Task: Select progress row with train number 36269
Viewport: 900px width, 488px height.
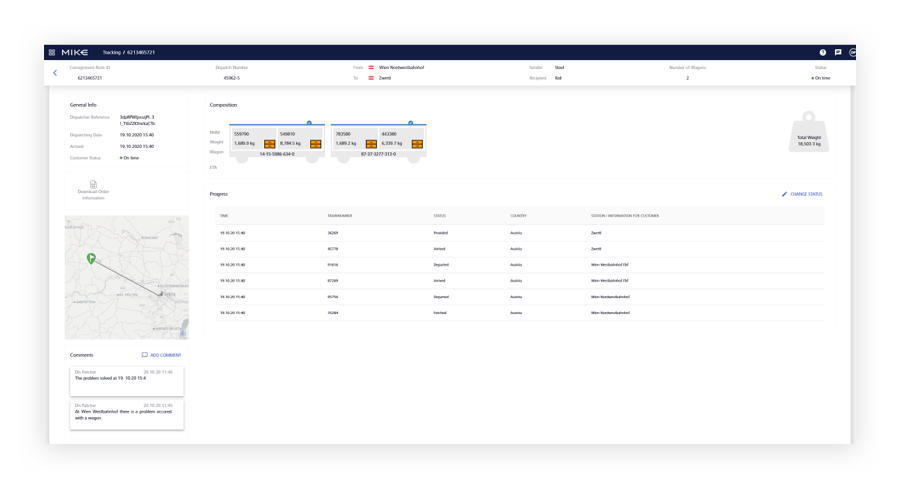Action: (x=520, y=233)
